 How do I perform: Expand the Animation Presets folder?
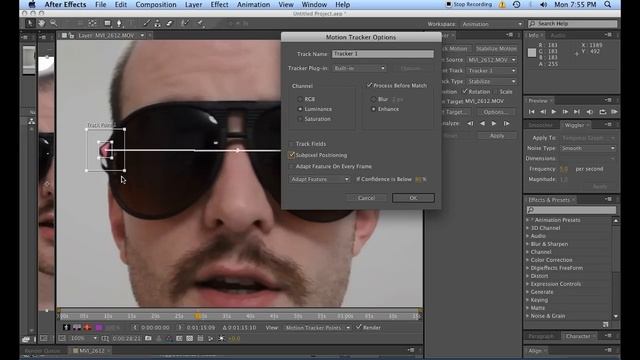click(x=528, y=220)
